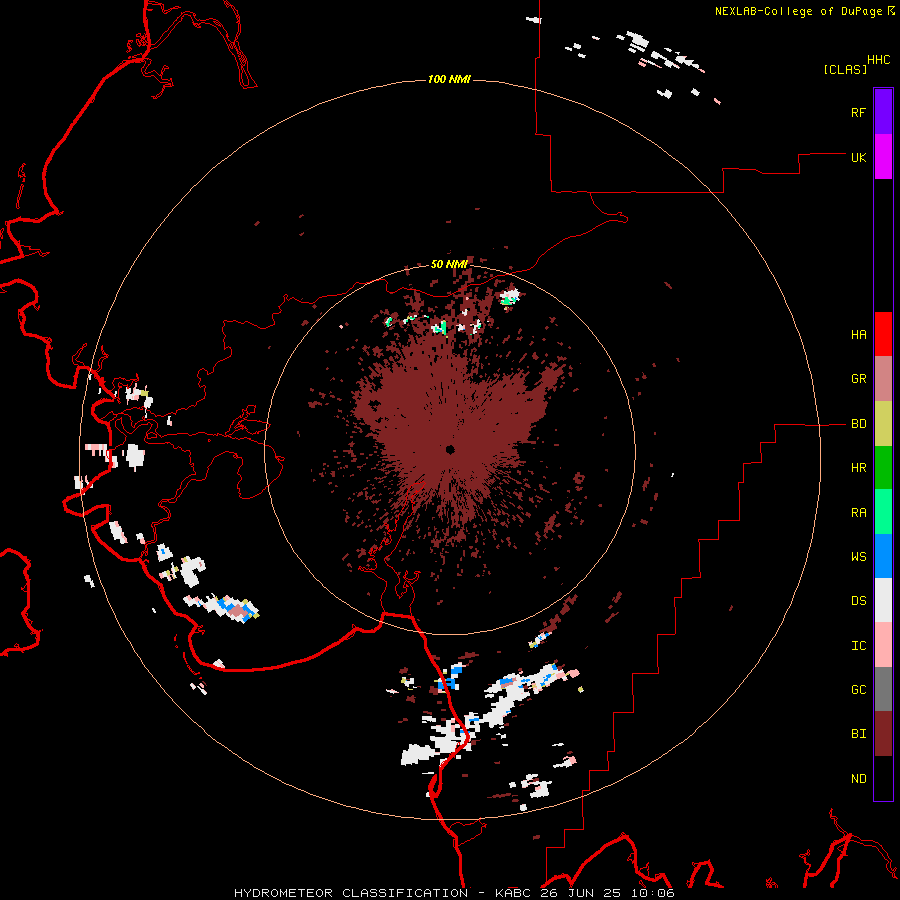Click the DS legend label

click(x=858, y=601)
